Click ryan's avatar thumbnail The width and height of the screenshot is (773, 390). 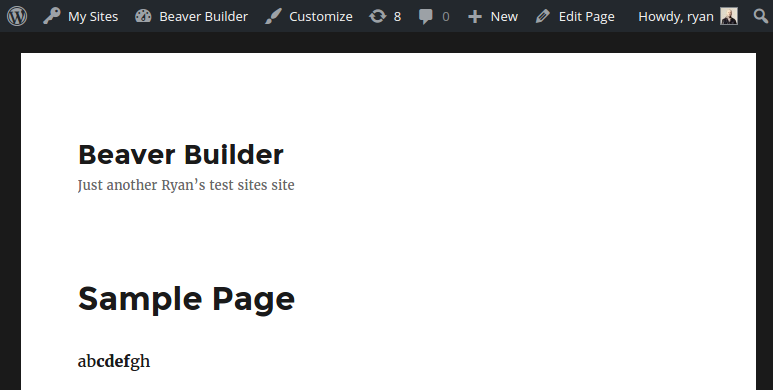point(729,16)
